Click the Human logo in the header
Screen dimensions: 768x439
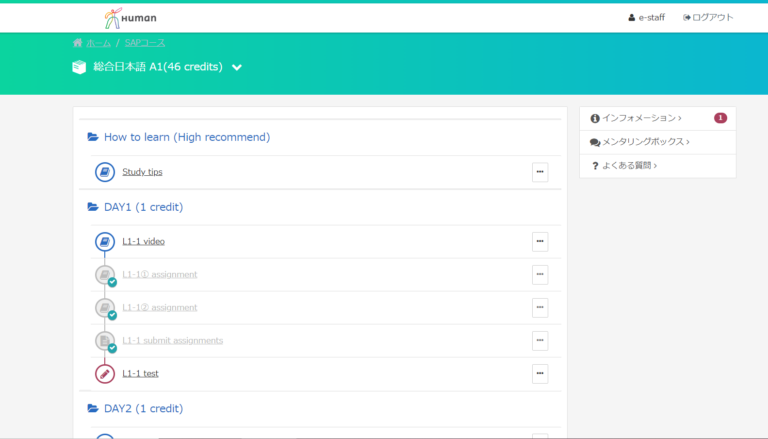click(130, 18)
